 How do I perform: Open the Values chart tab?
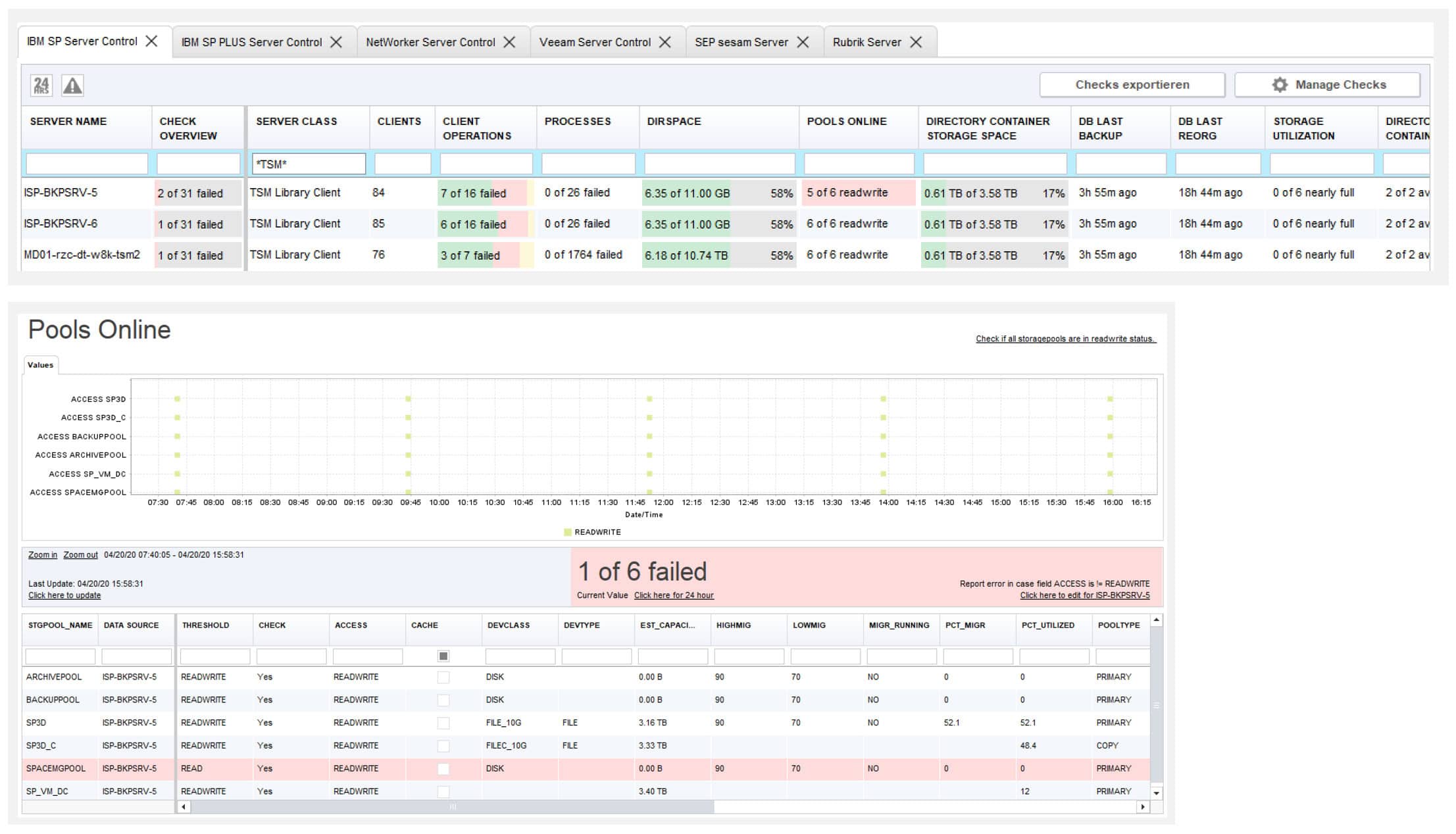pyautogui.click(x=40, y=365)
